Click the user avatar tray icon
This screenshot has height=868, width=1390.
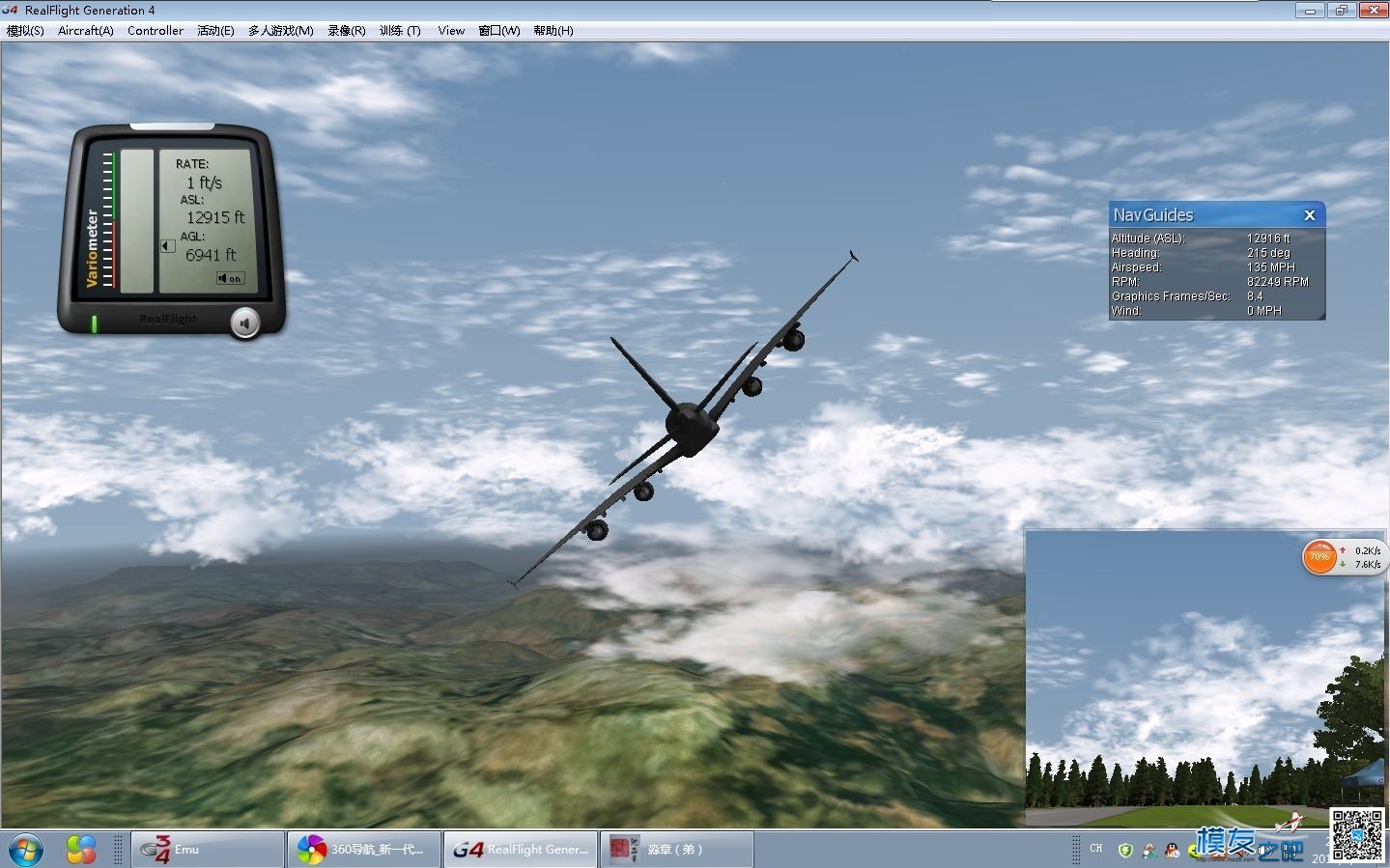click(1149, 851)
